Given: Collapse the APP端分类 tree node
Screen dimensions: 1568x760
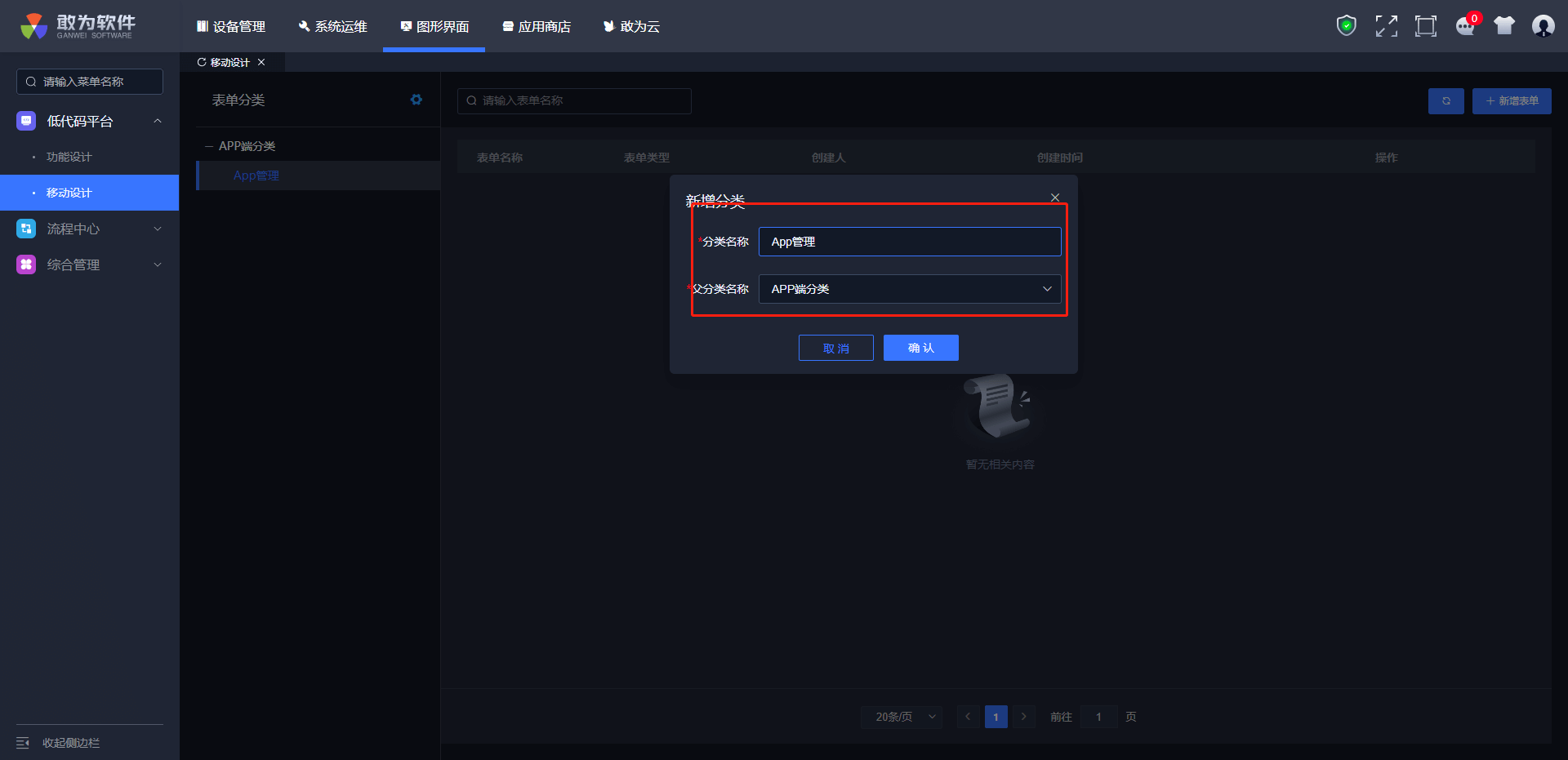Looking at the screenshot, I should click(209, 146).
